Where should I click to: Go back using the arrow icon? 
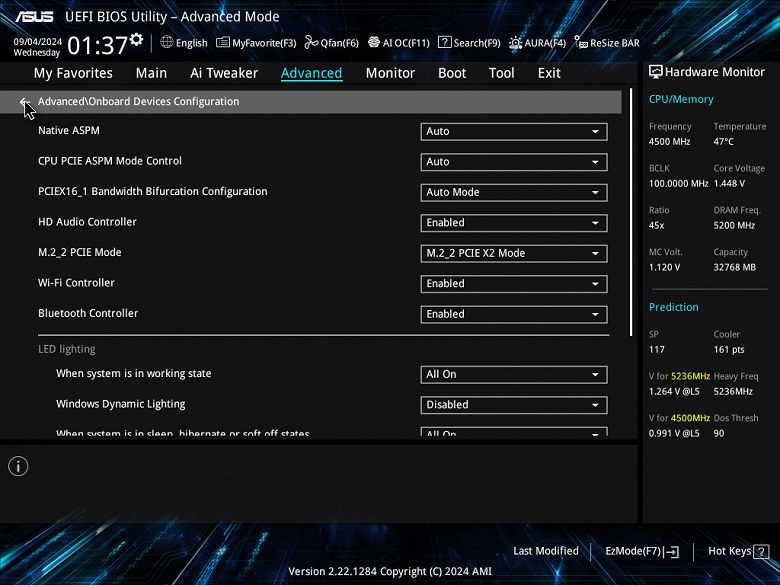click(25, 101)
